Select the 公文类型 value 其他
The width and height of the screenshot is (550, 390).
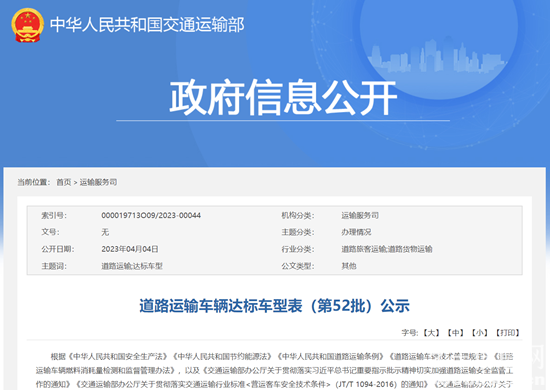pyautogui.click(x=349, y=266)
